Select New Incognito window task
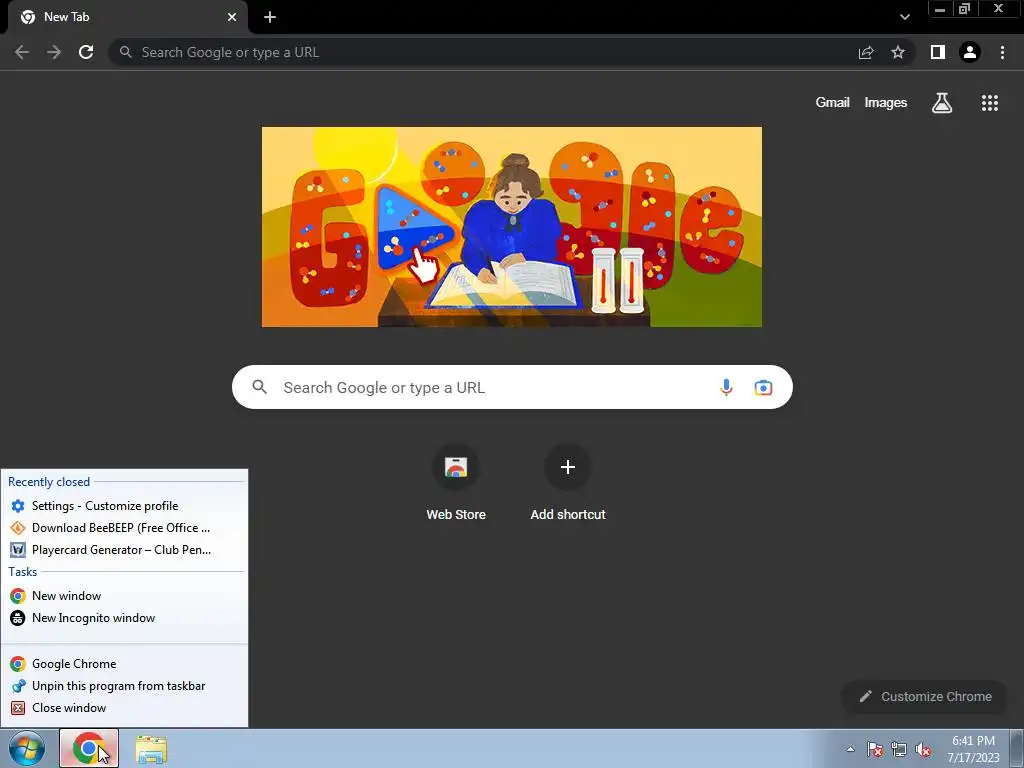The width and height of the screenshot is (1024, 768). click(124, 618)
